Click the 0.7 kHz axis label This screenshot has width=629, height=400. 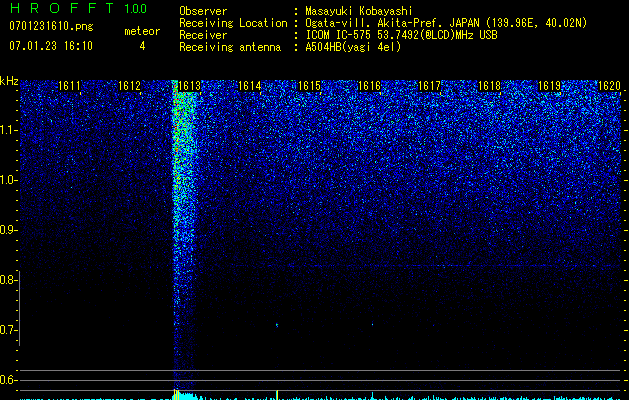pos(7,330)
